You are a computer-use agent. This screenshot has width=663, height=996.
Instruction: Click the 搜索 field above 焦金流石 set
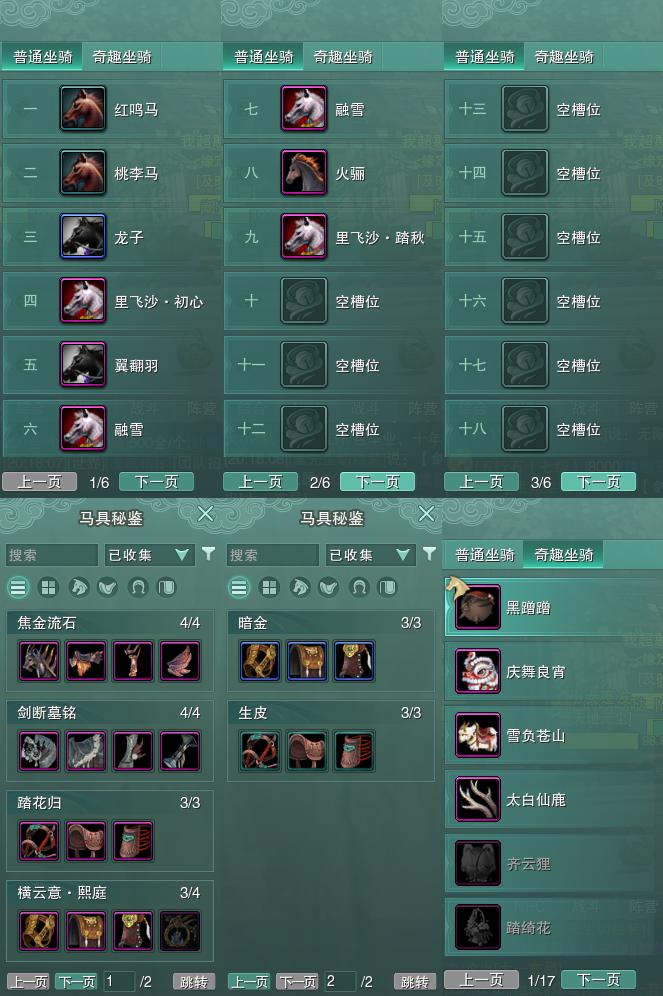pos(51,555)
